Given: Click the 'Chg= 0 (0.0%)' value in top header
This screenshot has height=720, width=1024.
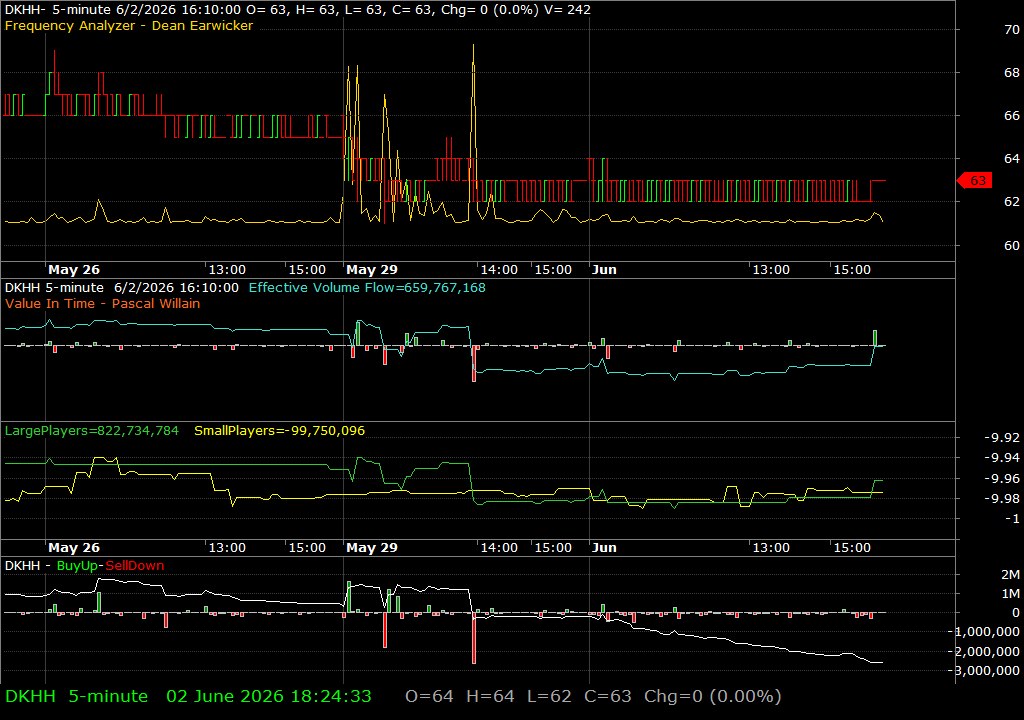Looking at the screenshot, I should [490, 10].
